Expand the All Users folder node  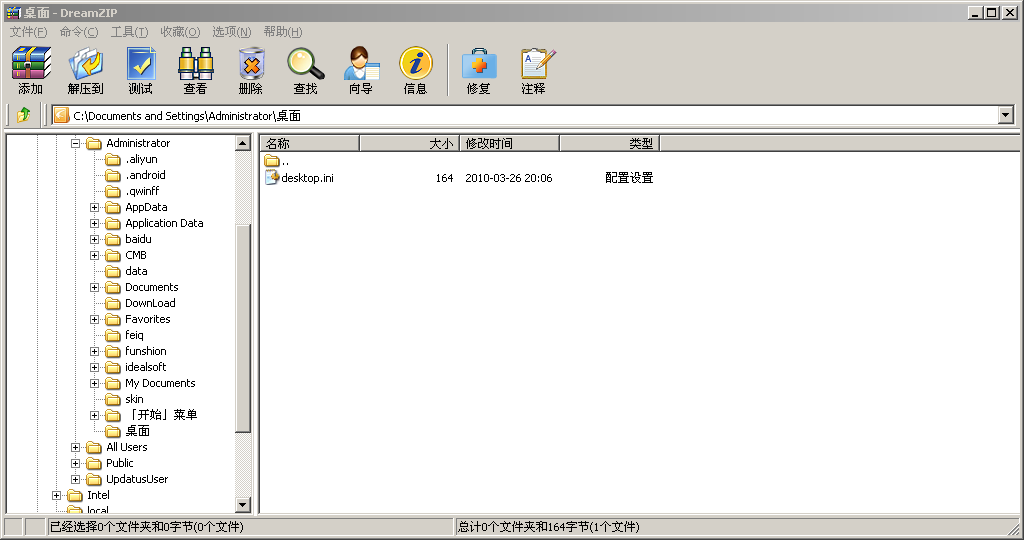[75, 447]
